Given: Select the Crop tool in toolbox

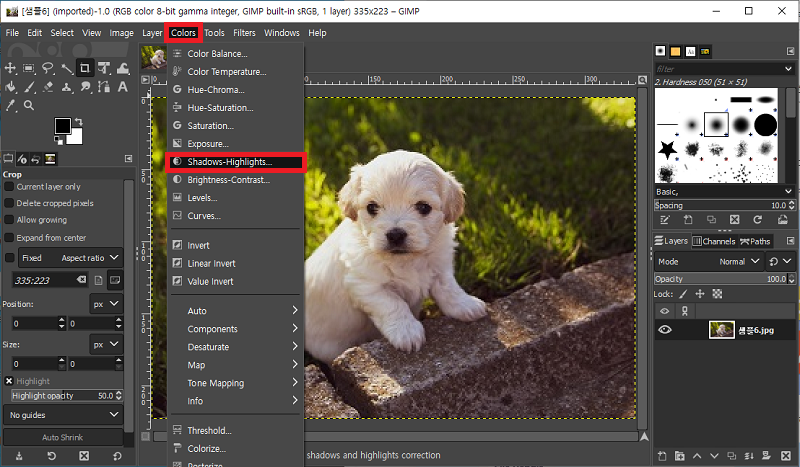Looking at the screenshot, I should [x=85, y=68].
